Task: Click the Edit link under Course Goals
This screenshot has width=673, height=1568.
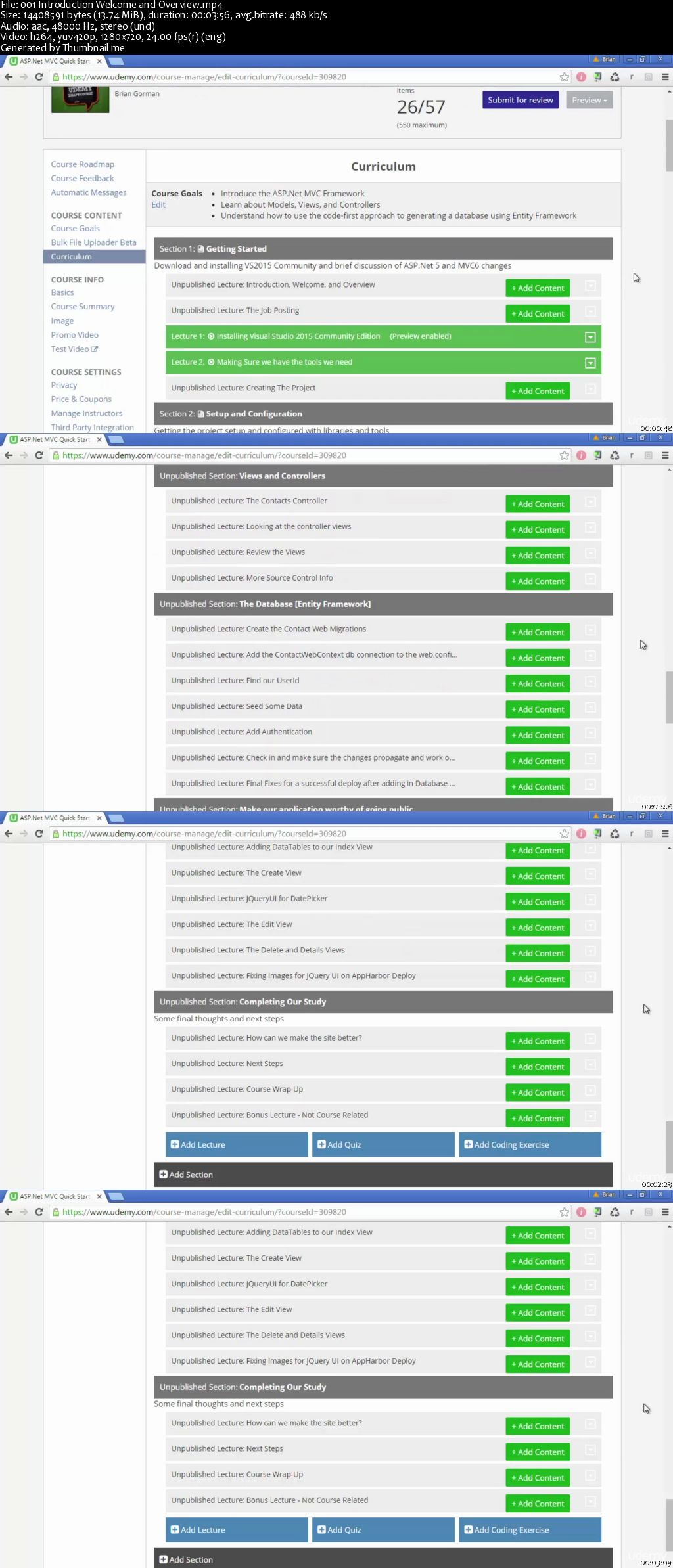Action: click(158, 204)
